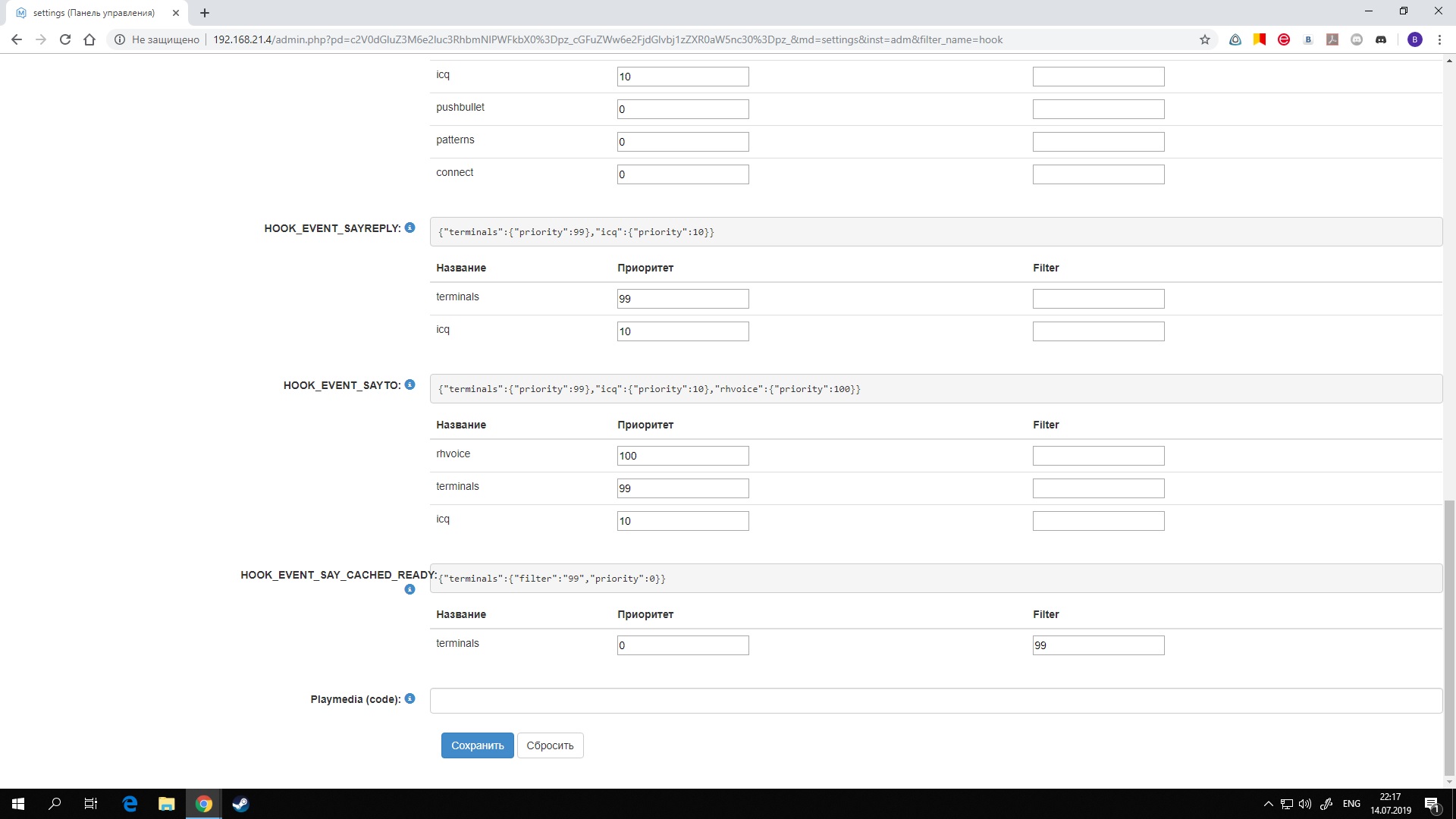The height and width of the screenshot is (819, 1456).
Task: Click Filter field with value 99
Action: tap(1097, 645)
